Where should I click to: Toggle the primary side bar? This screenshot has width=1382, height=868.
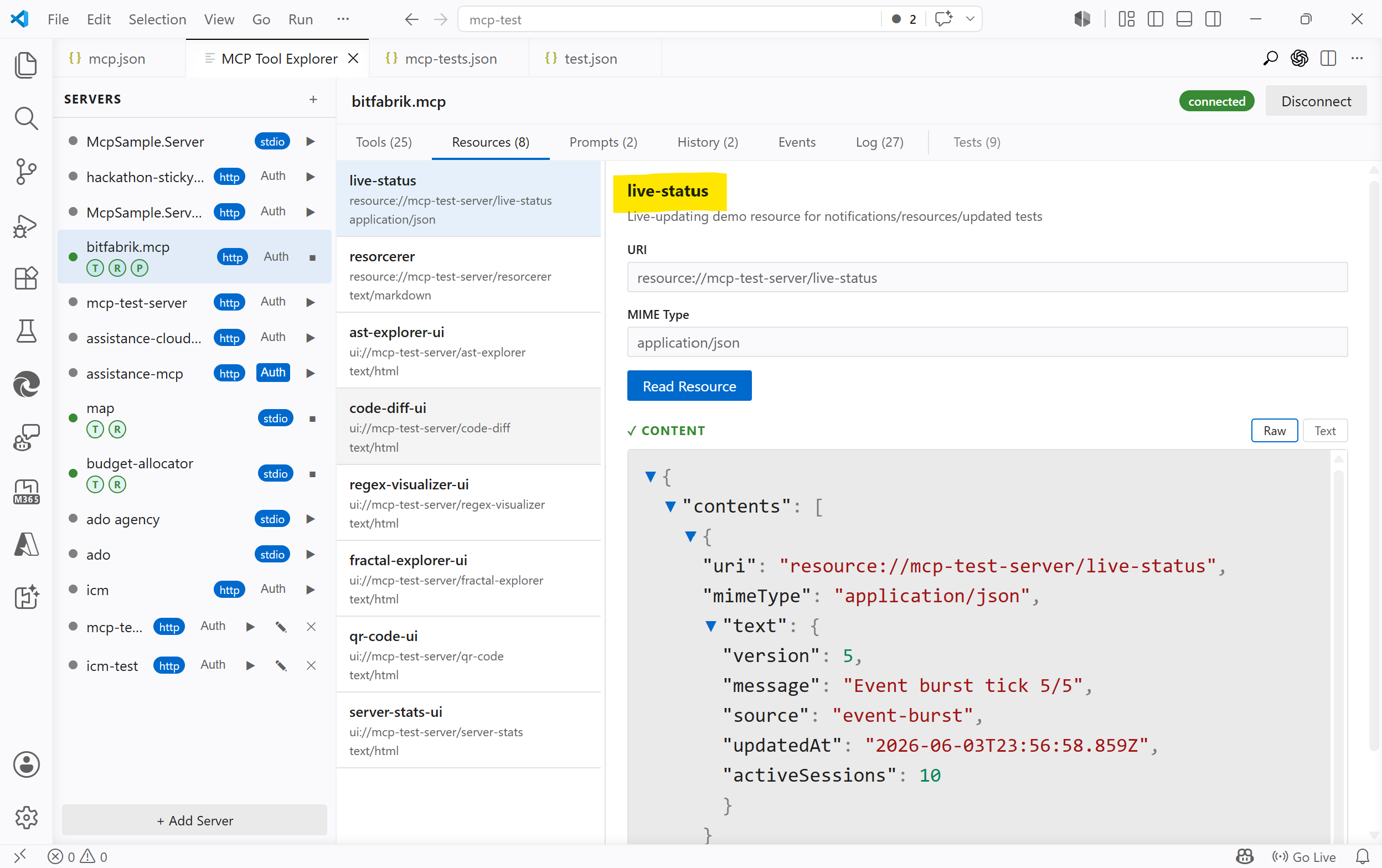(x=1156, y=19)
